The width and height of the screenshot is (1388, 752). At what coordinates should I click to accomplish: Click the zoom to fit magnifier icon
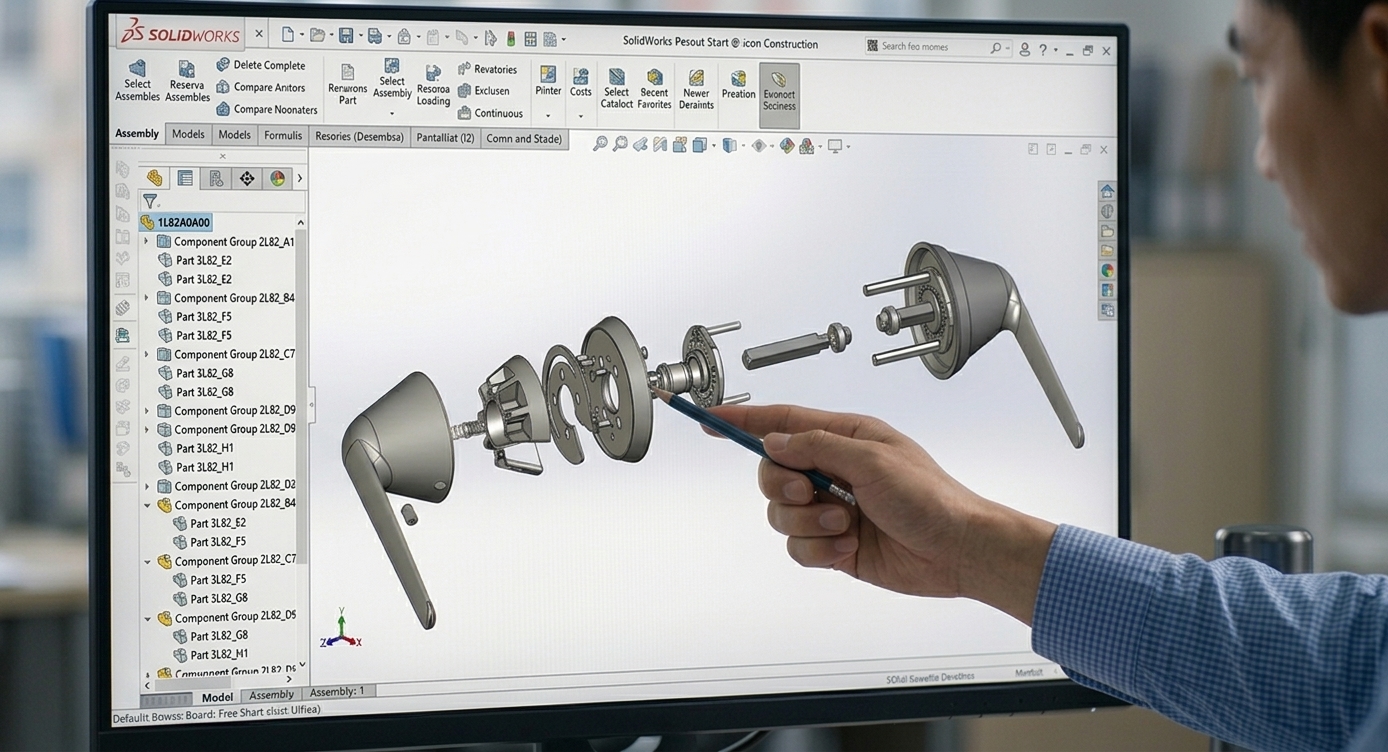click(x=600, y=144)
